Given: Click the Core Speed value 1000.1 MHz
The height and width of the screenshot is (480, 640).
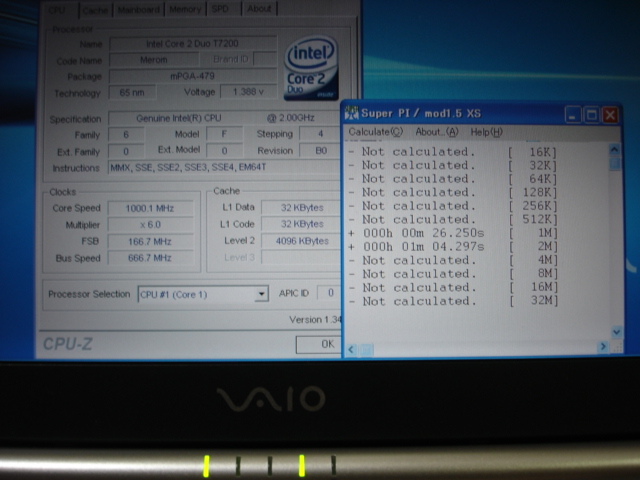Looking at the screenshot, I should coord(150,208).
